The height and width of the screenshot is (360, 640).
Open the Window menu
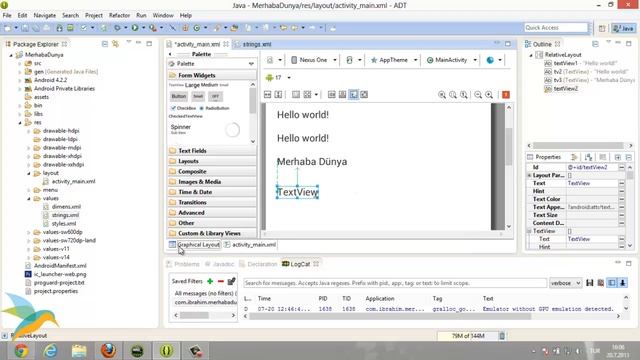[x=163, y=15]
